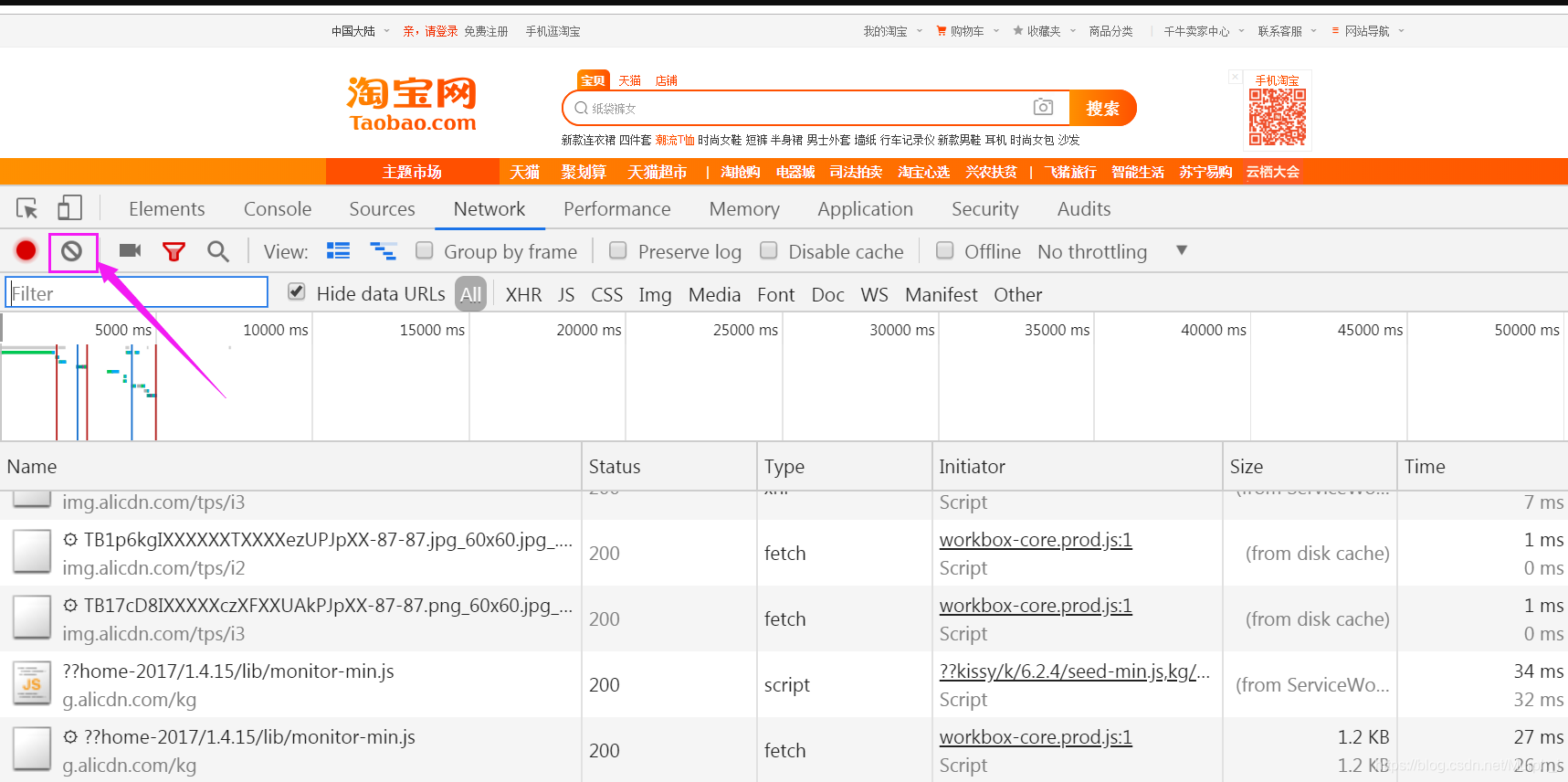Open the Performance tab

[617, 209]
